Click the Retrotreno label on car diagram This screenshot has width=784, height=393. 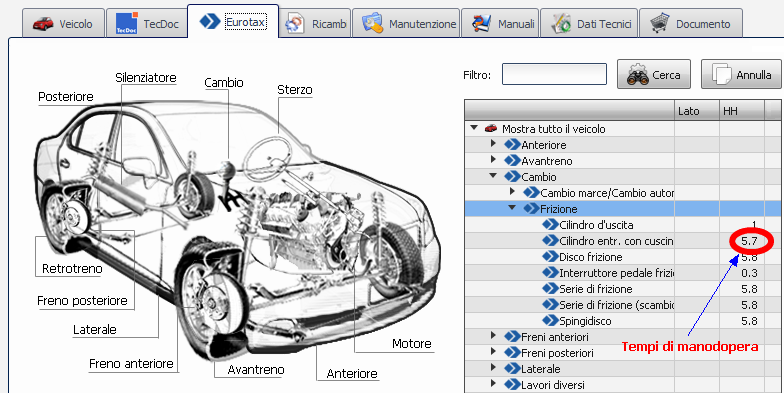point(72,269)
